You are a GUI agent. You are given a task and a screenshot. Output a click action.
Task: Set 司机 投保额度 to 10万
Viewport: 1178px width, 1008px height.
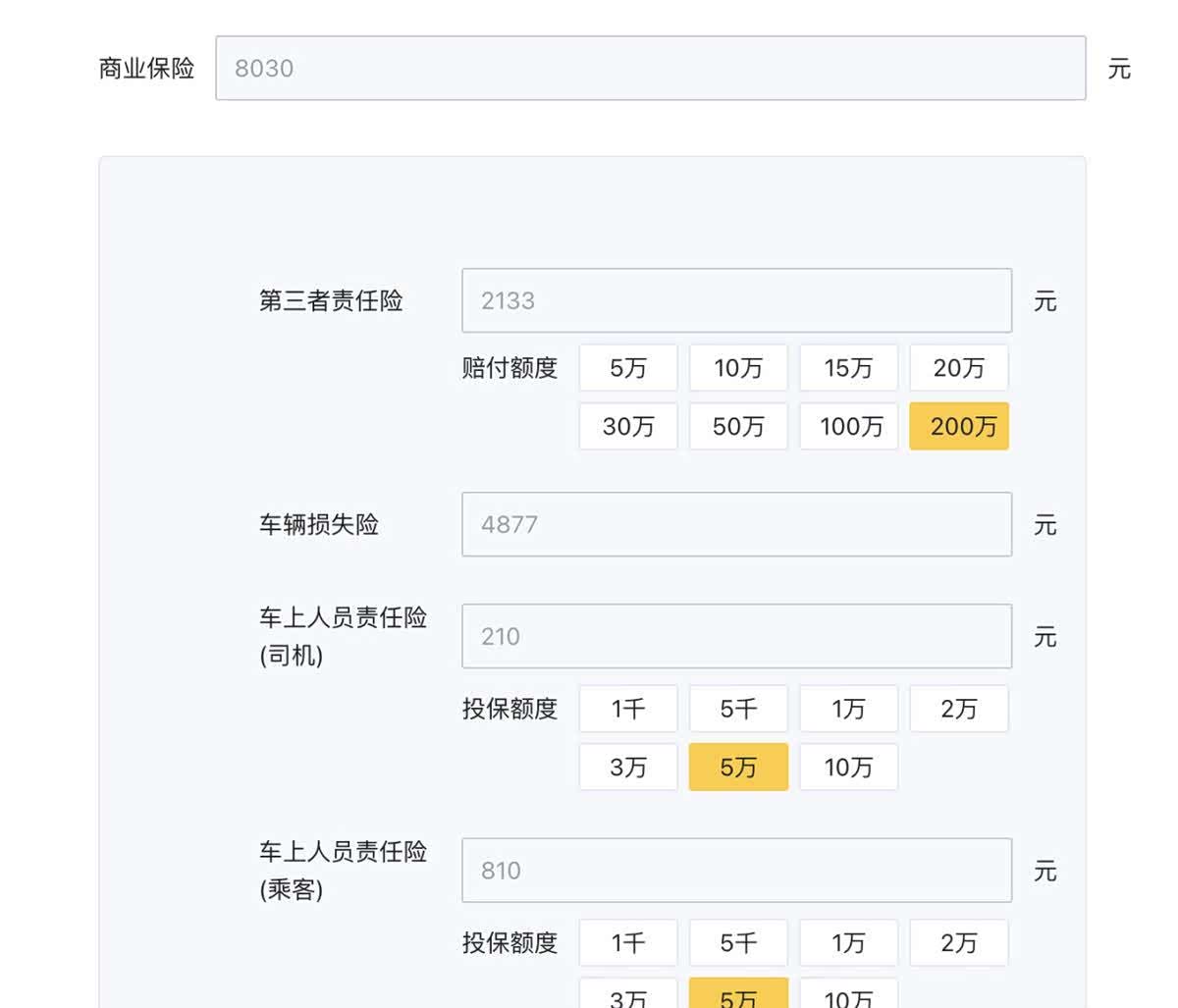coord(848,767)
